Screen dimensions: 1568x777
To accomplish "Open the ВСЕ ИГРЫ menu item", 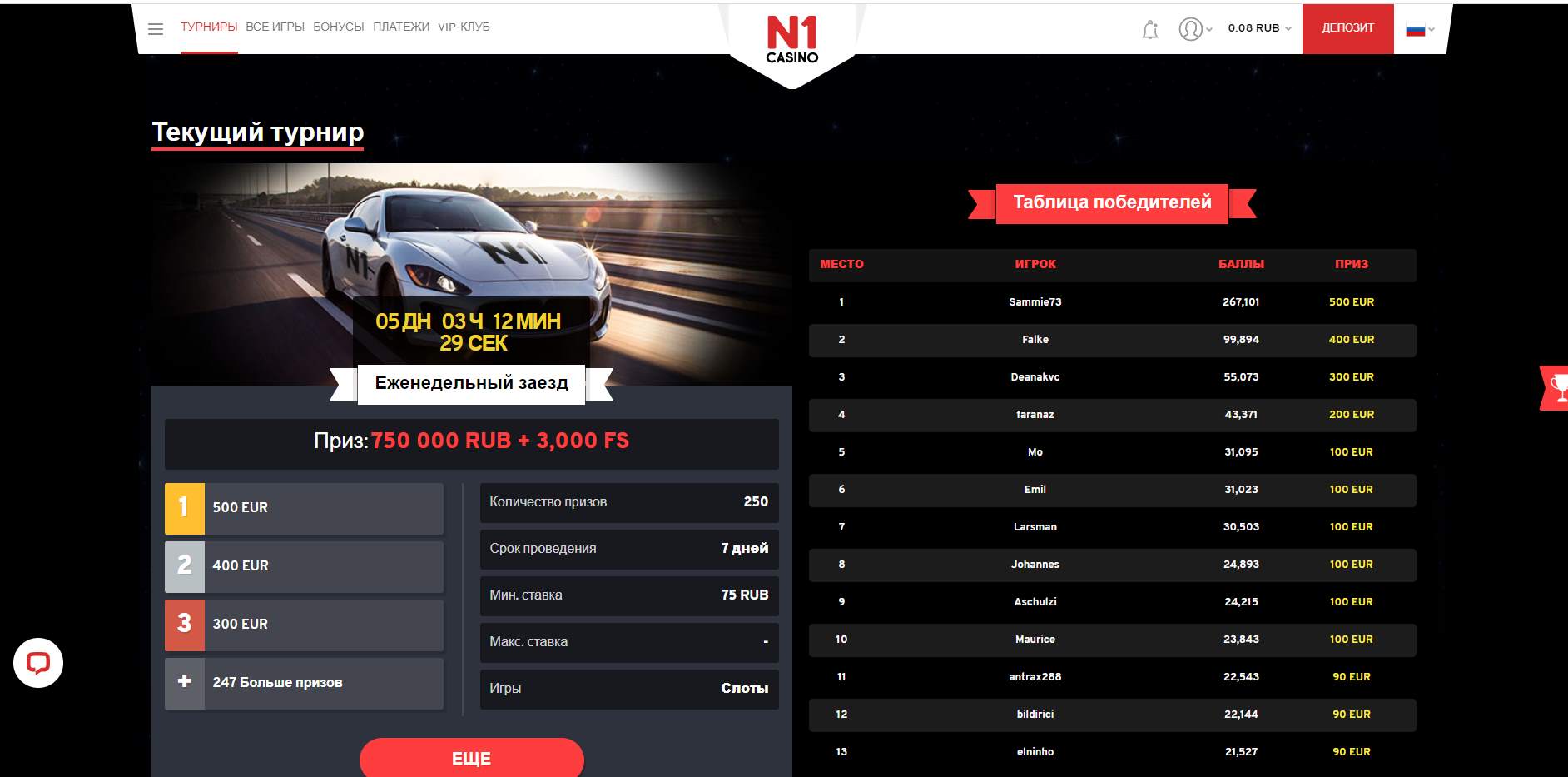I will 275,27.
